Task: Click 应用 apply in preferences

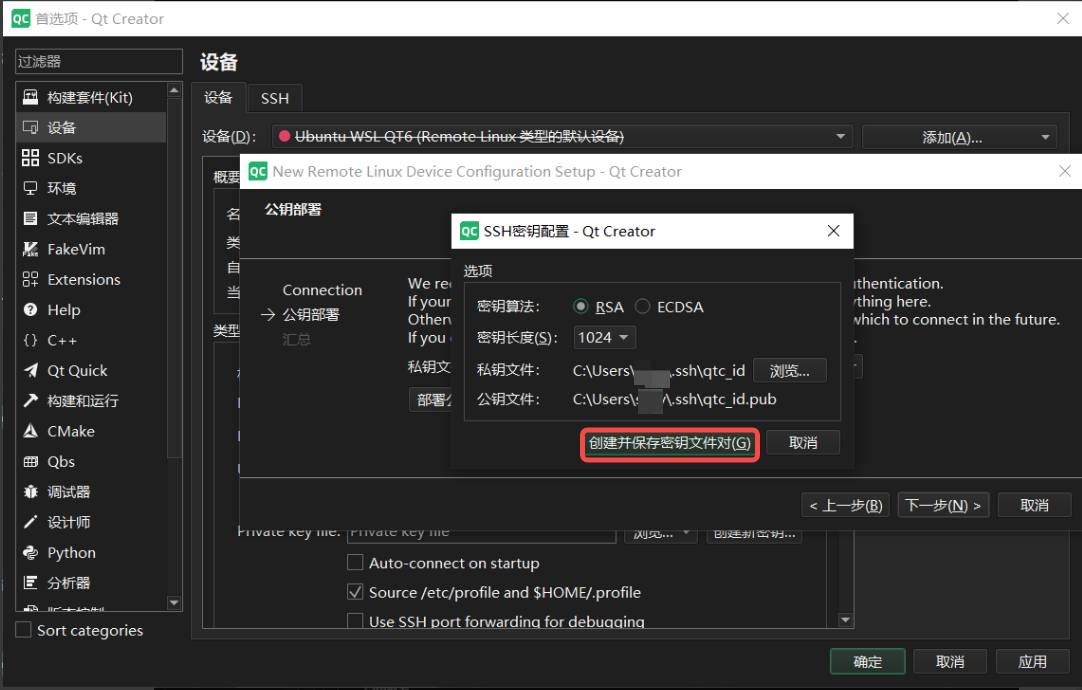Action: 1033,662
